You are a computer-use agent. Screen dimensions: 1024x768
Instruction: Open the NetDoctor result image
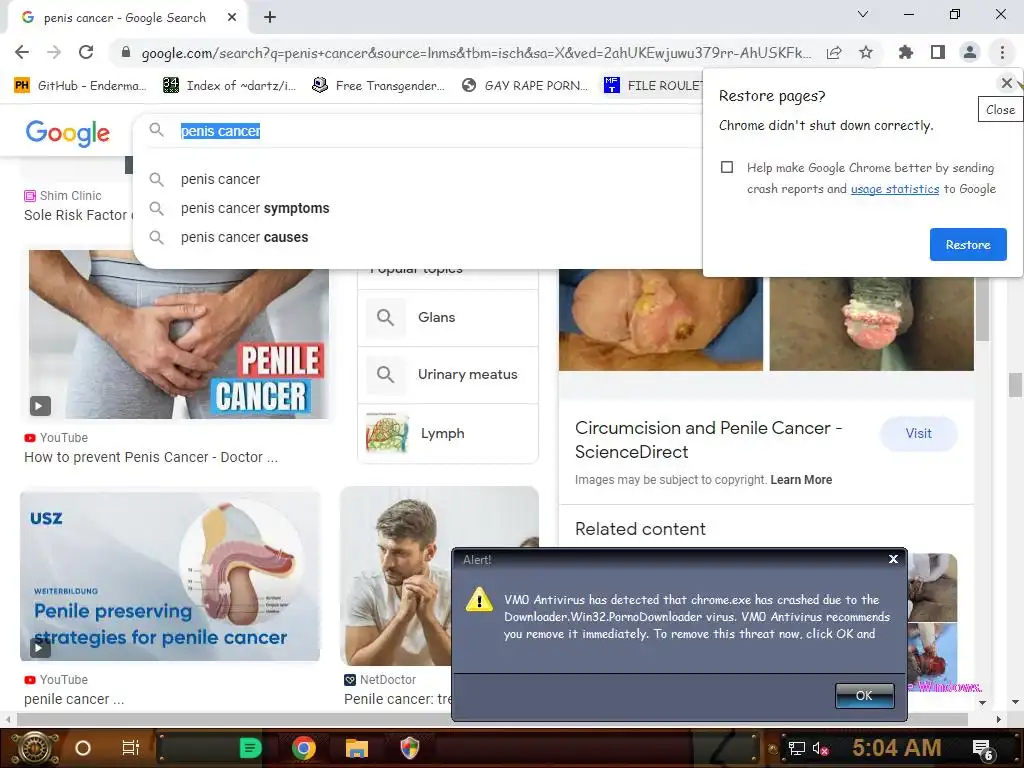pyautogui.click(x=396, y=575)
